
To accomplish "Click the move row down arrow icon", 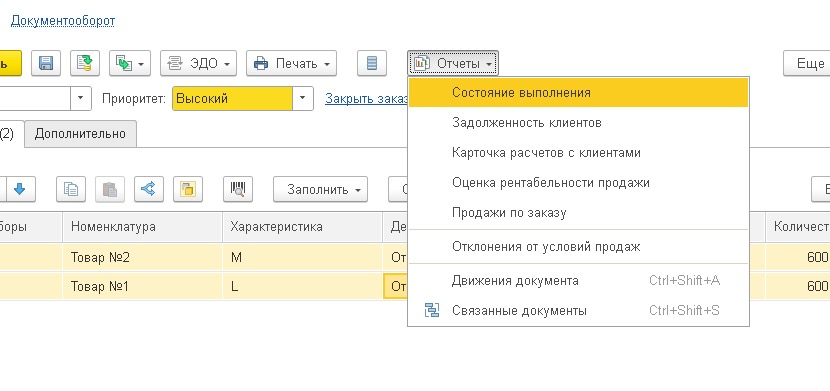I will pos(20,189).
